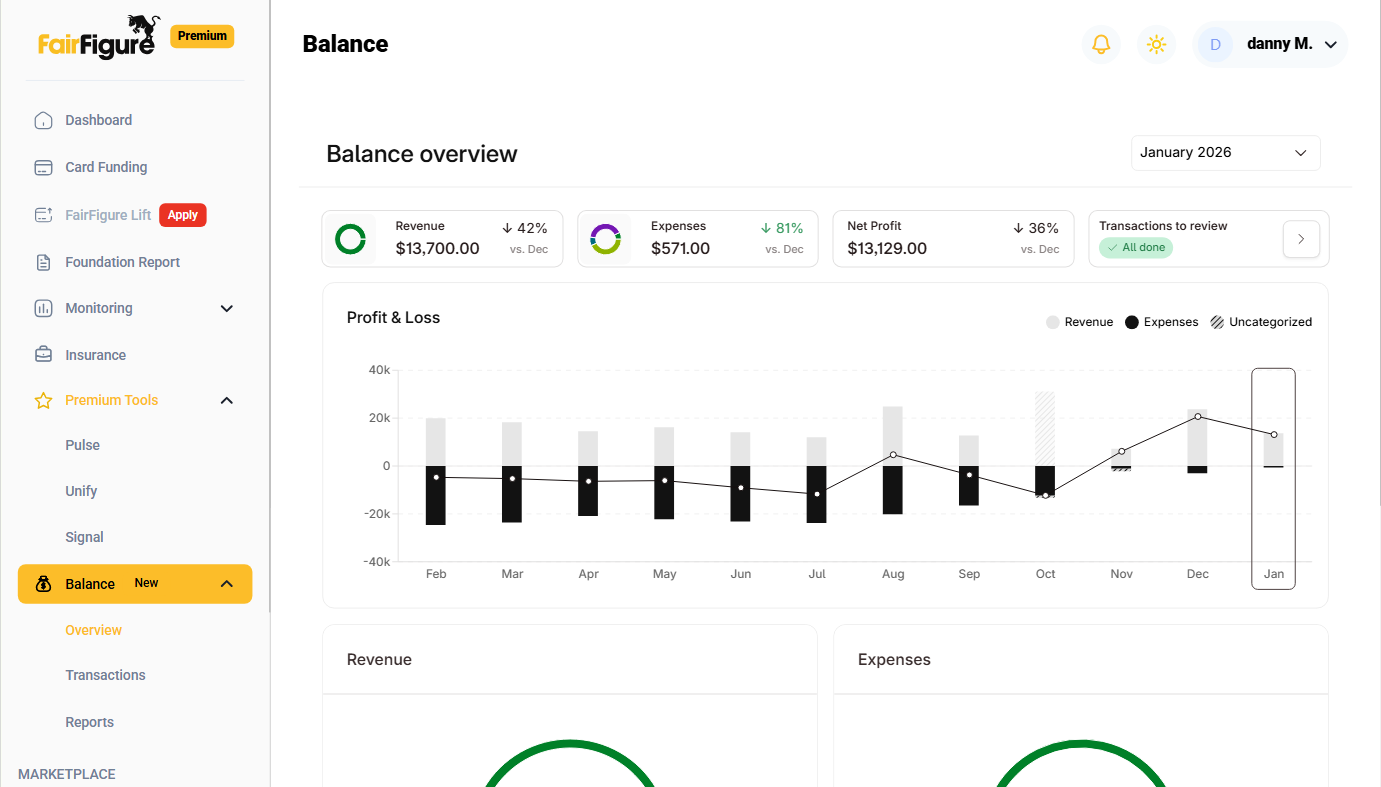Open the danny M. account menu

(1270, 44)
